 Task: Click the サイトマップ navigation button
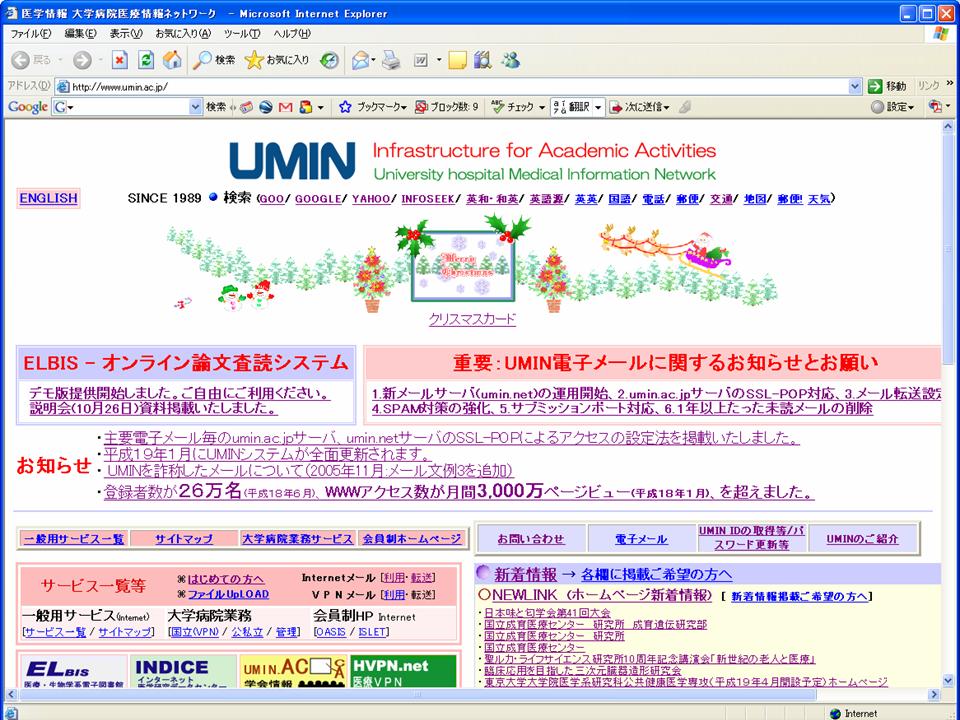click(184, 539)
